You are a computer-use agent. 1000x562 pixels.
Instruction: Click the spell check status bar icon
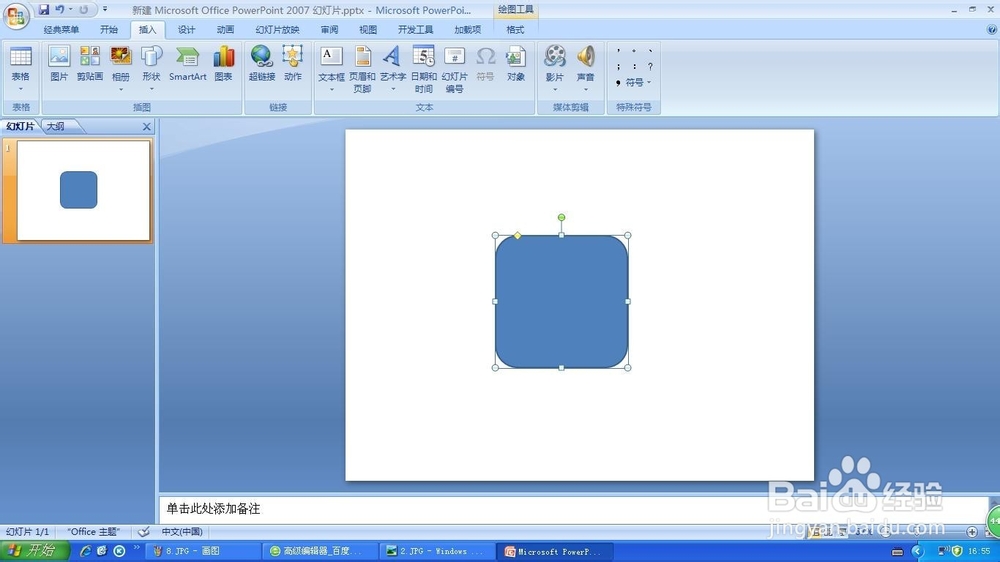tap(143, 531)
